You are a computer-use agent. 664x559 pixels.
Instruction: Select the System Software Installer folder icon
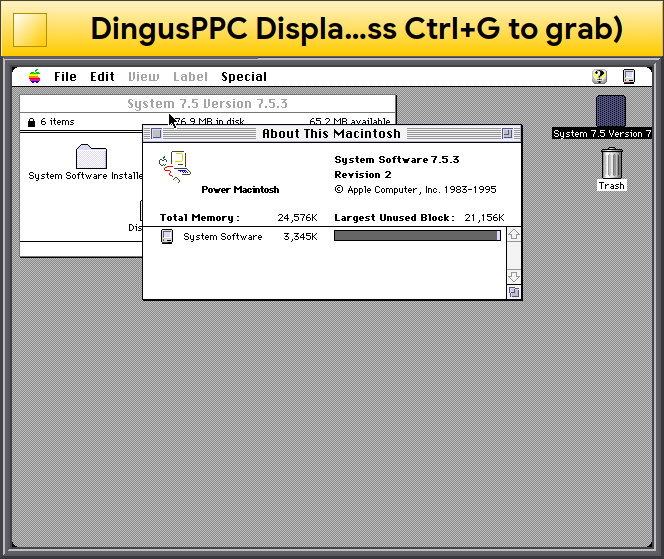pos(91,156)
